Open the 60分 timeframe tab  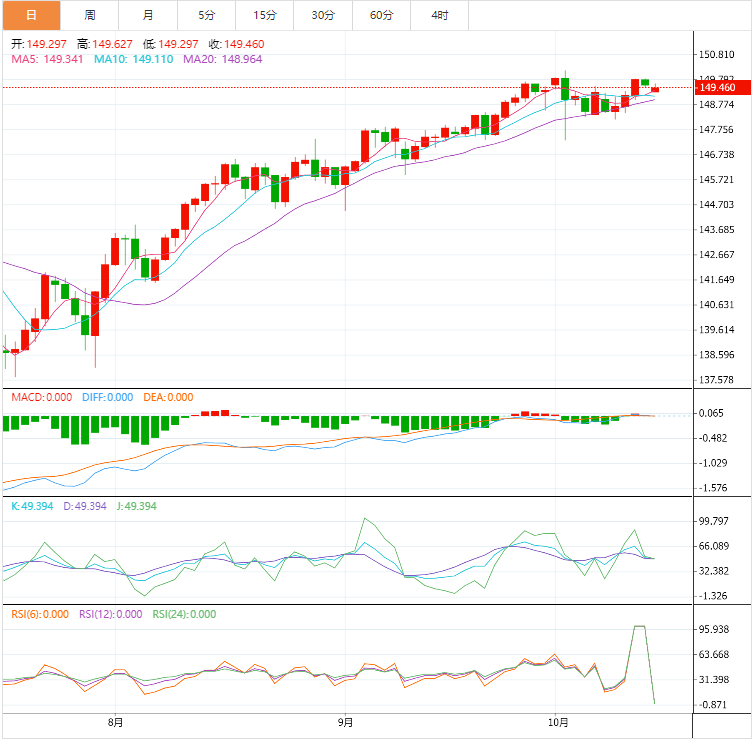point(381,15)
